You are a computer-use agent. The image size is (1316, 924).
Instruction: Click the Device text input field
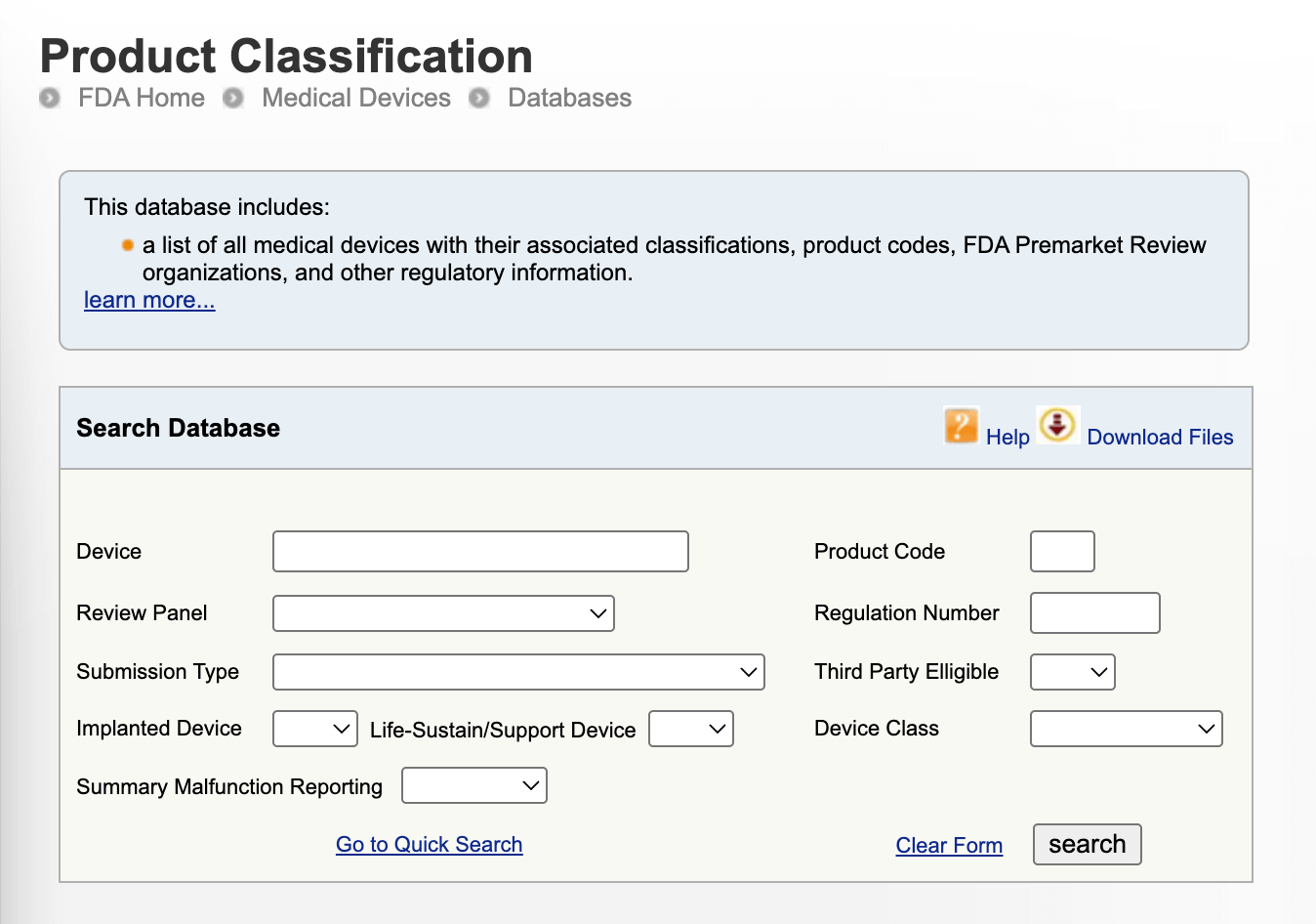(480, 552)
